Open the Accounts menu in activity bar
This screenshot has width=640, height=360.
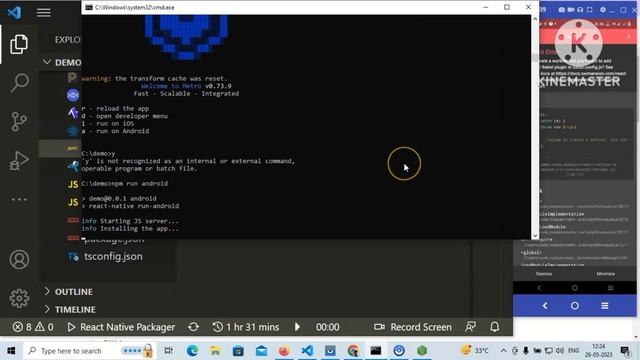(19, 260)
